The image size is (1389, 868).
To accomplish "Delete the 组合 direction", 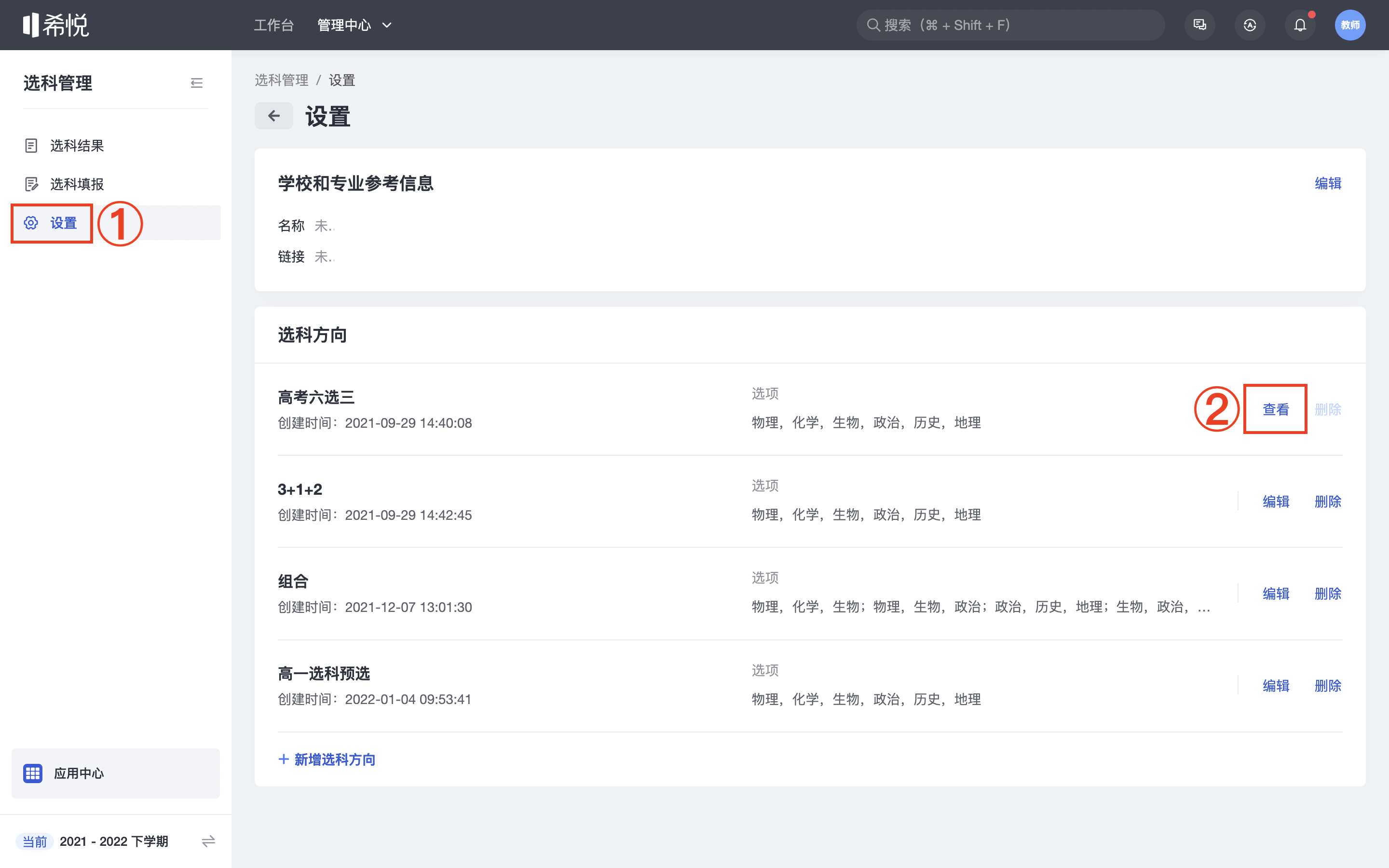I will pyautogui.click(x=1328, y=594).
